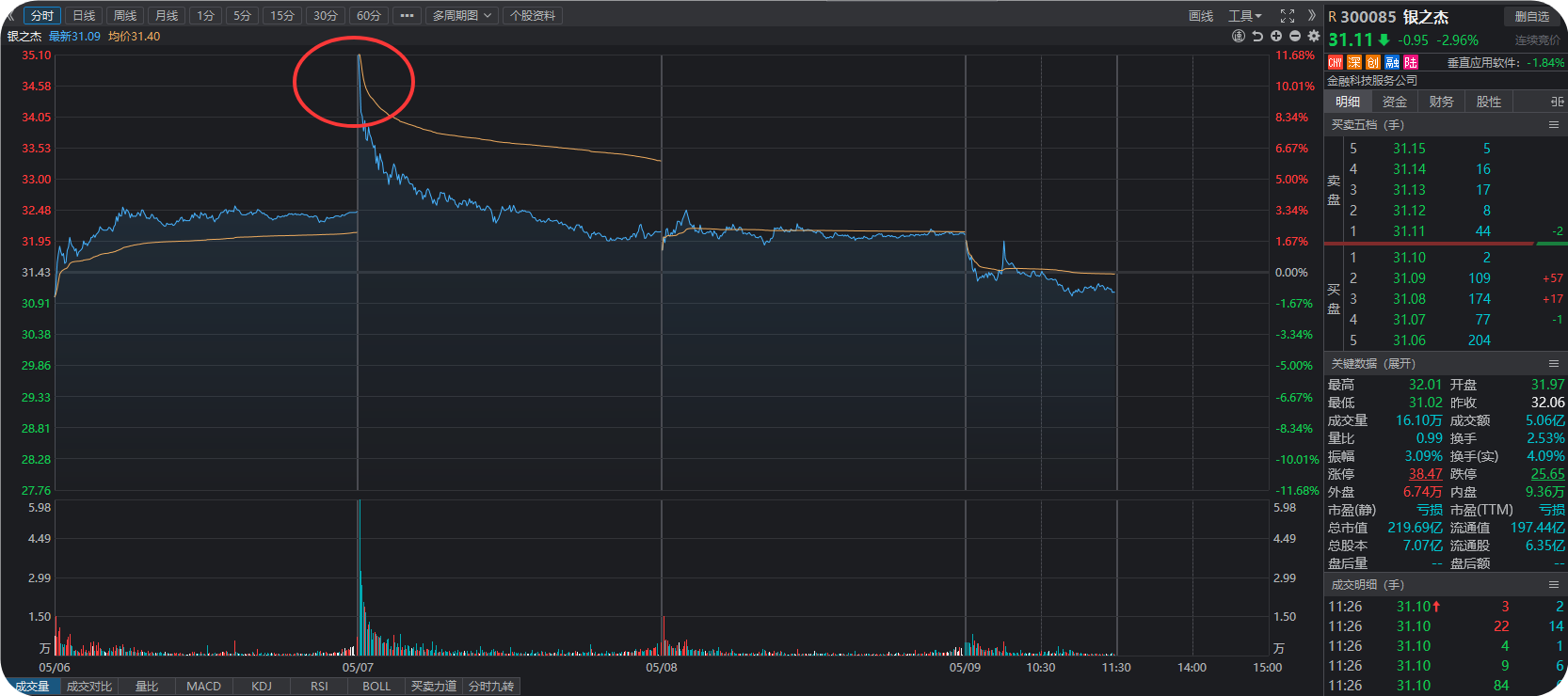Screen dimensions: 1568x696
Task: Click the 画线 drawing button
Action: point(1201,16)
